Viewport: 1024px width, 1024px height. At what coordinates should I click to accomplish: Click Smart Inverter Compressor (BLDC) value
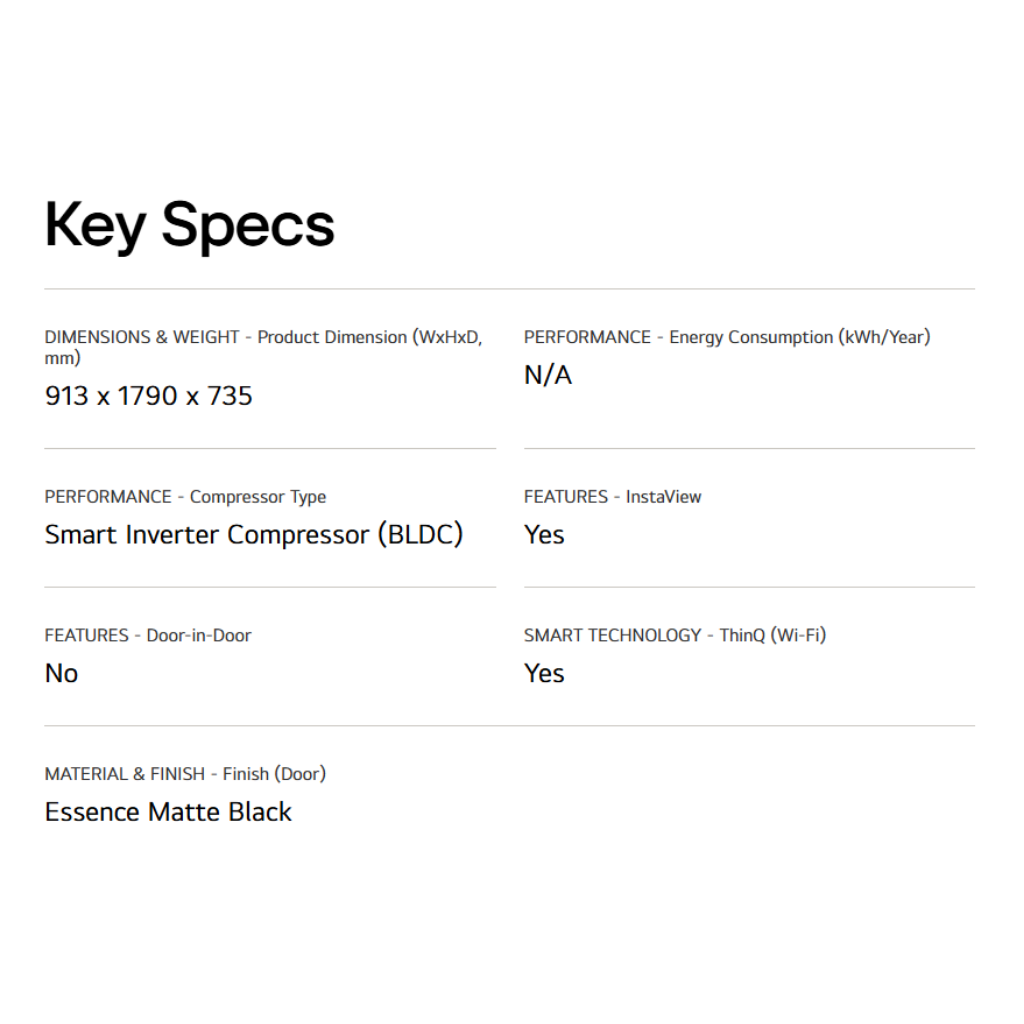pyautogui.click(x=254, y=535)
